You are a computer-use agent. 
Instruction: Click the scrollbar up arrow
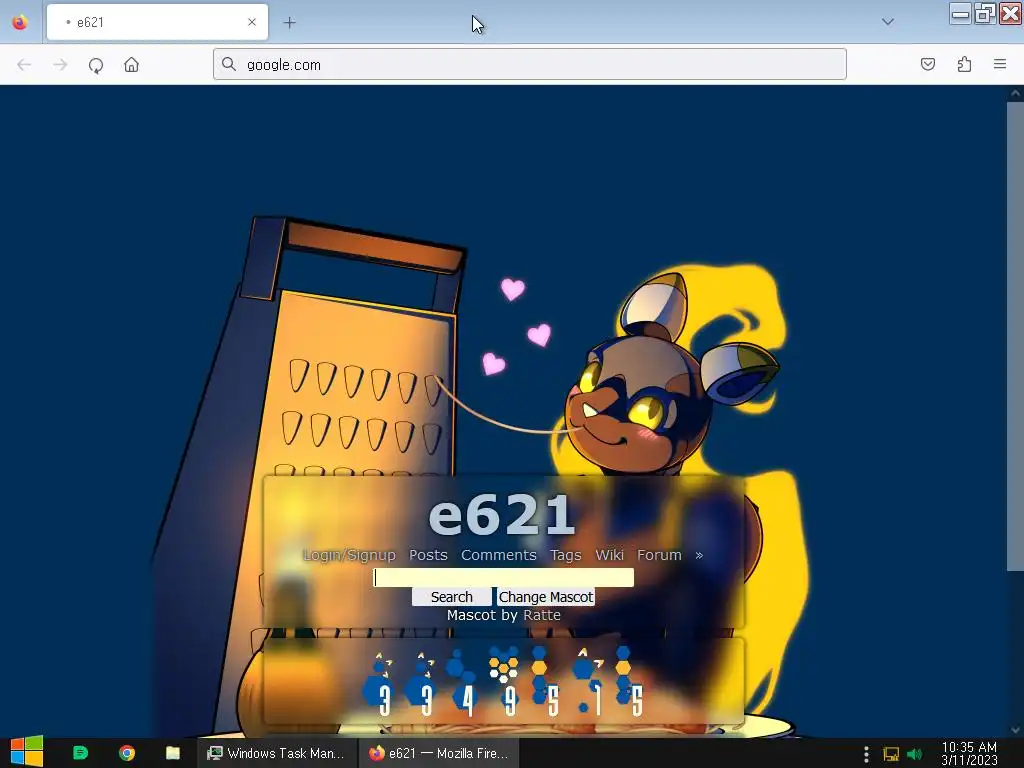pyautogui.click(x=1016, y=93)
